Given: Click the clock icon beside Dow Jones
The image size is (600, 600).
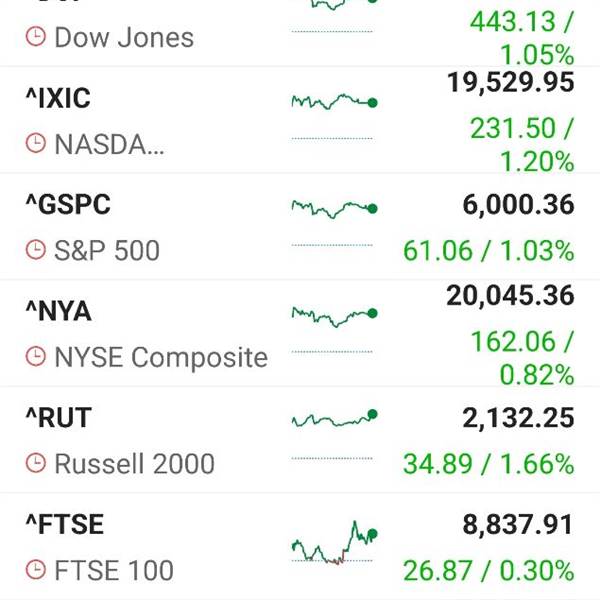Looking at the screenshot, I should point(36,37).
